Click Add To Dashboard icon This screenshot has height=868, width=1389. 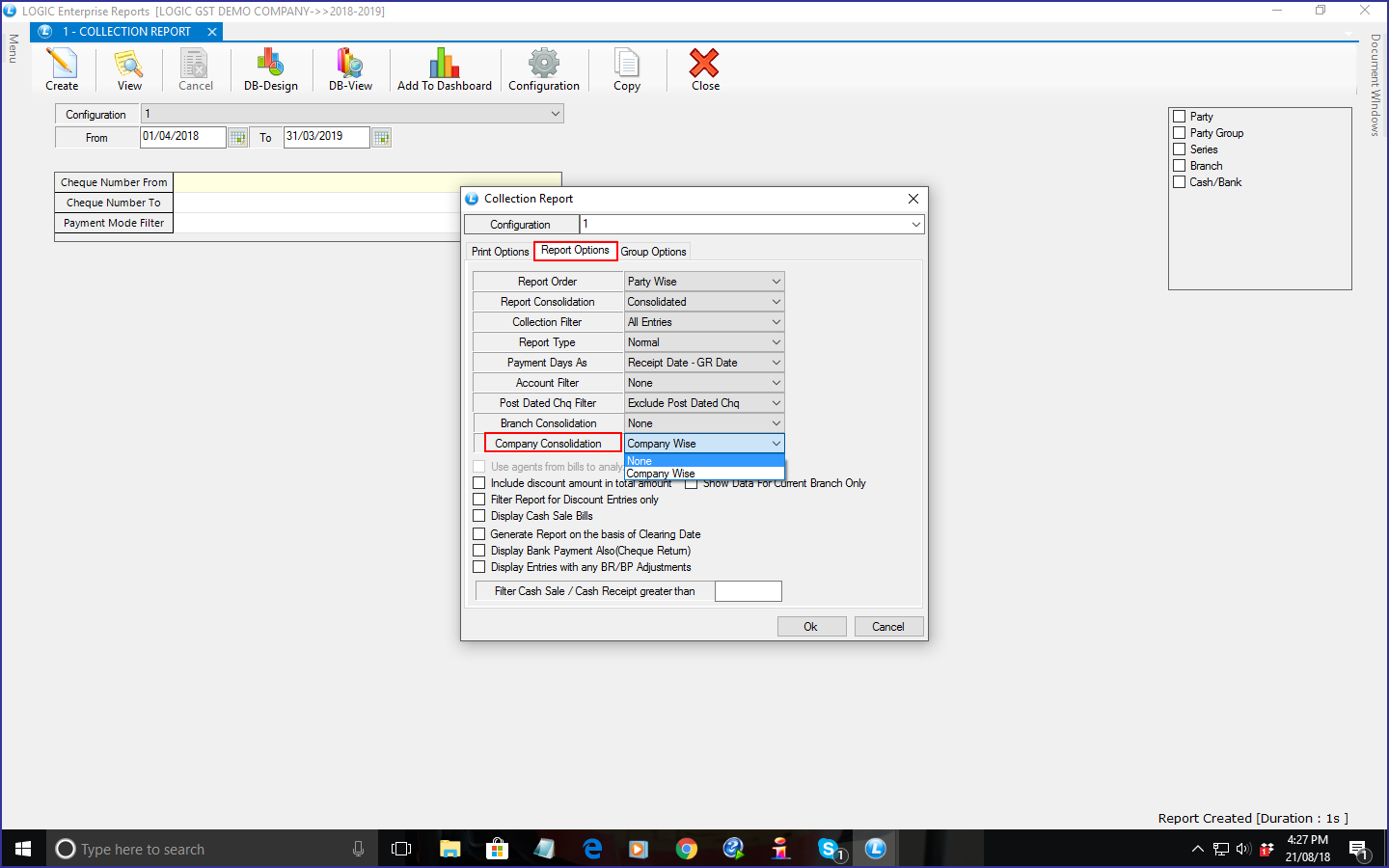point(445,69)
